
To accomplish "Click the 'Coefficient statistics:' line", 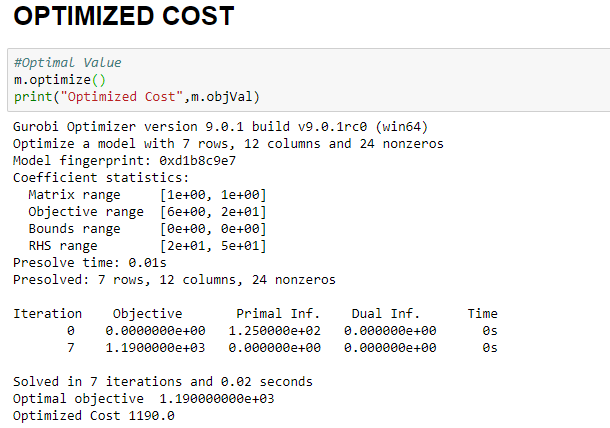I will click(101, 178).
